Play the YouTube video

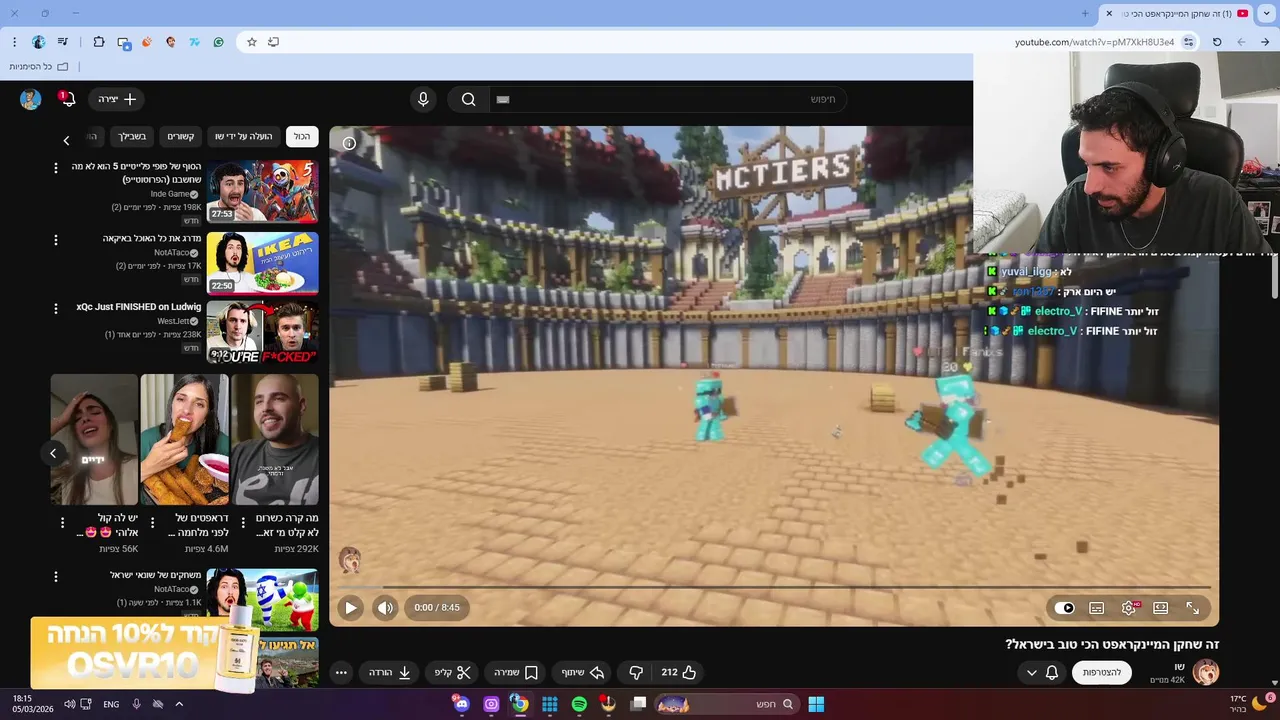pos(350,607)
